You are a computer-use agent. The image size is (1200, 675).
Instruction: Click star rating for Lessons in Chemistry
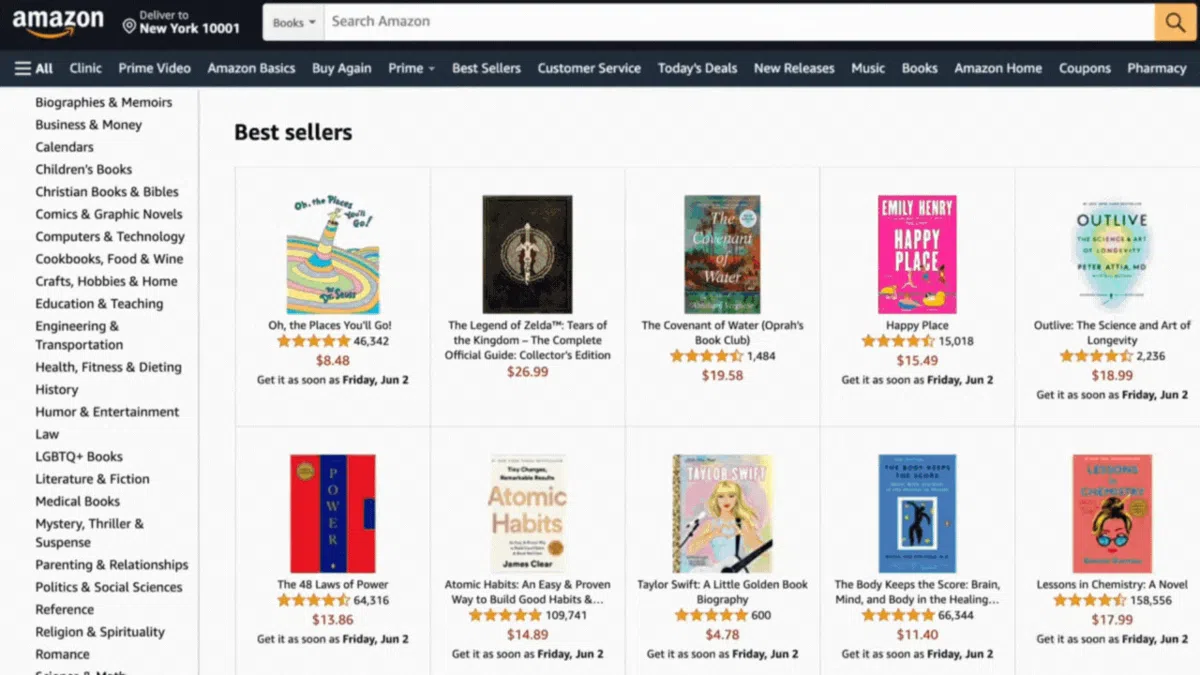tap(1089, 600)
